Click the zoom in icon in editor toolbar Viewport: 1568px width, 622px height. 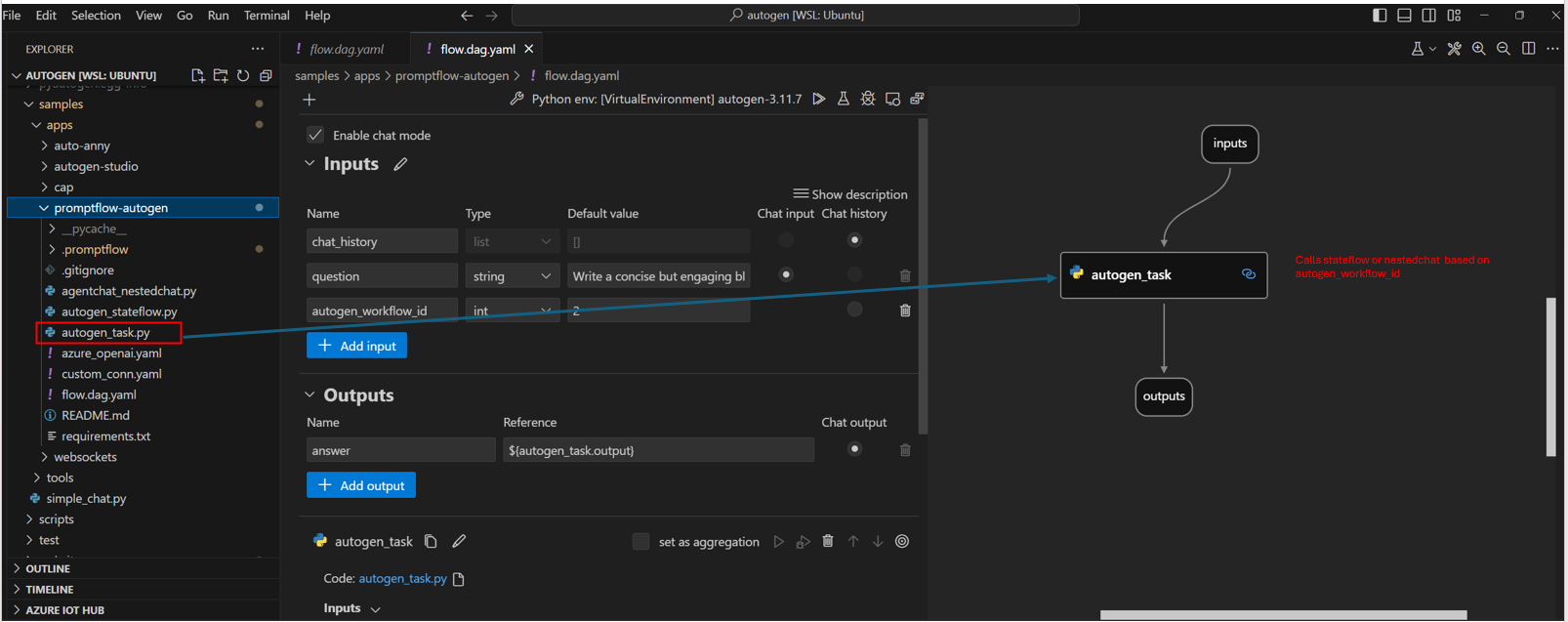coord(1479,49)
